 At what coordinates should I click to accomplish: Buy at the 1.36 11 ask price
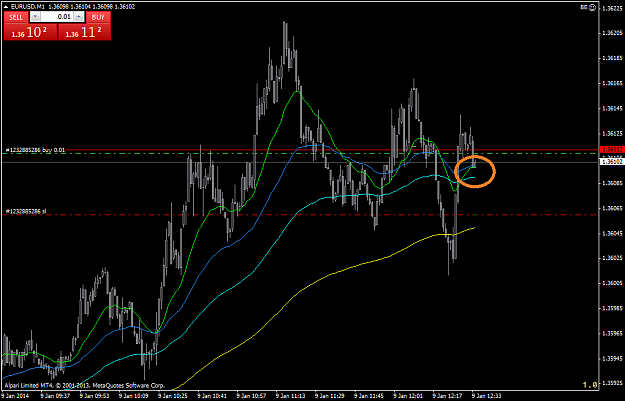[85, 32]
